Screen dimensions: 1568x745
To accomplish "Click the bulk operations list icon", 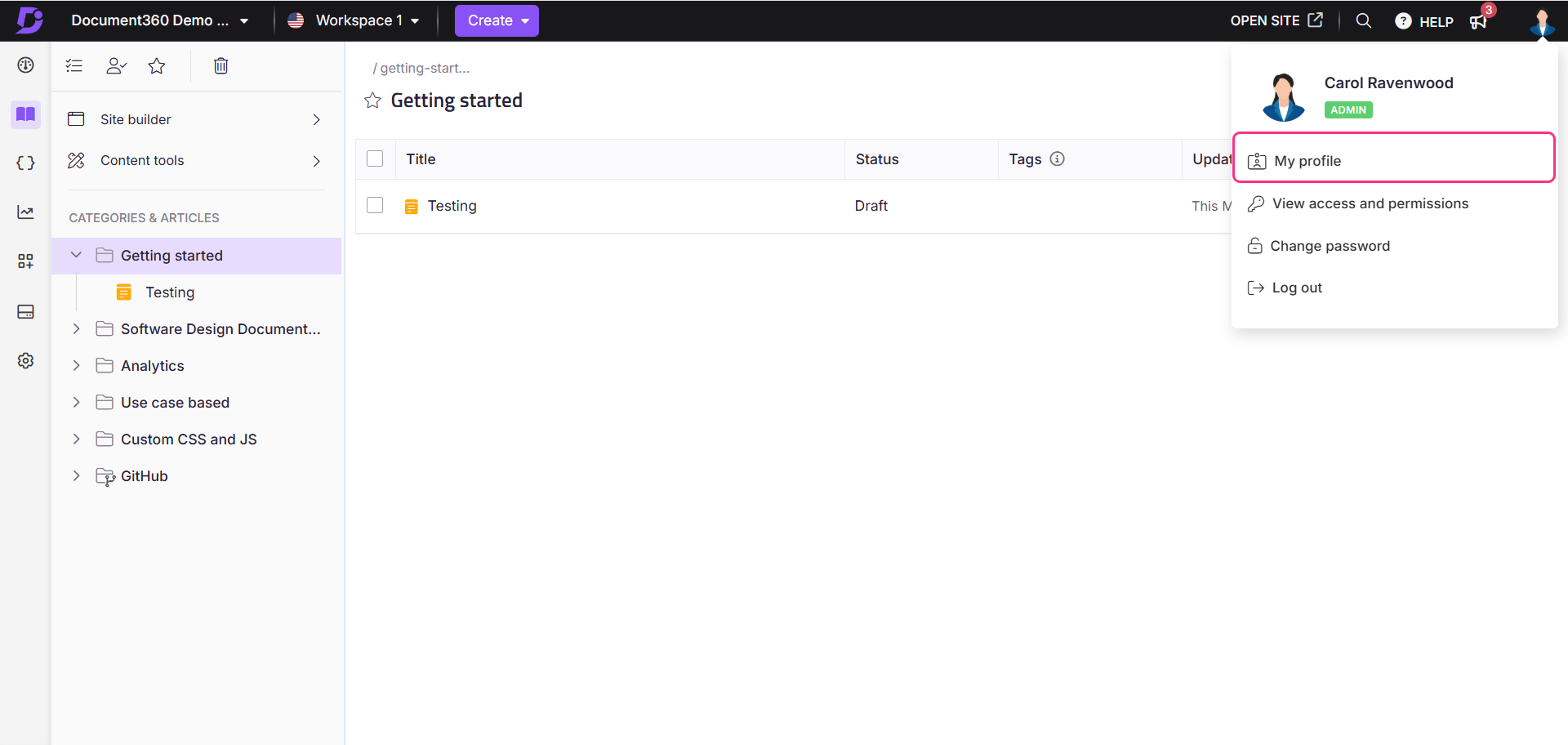I will [74, 65].
